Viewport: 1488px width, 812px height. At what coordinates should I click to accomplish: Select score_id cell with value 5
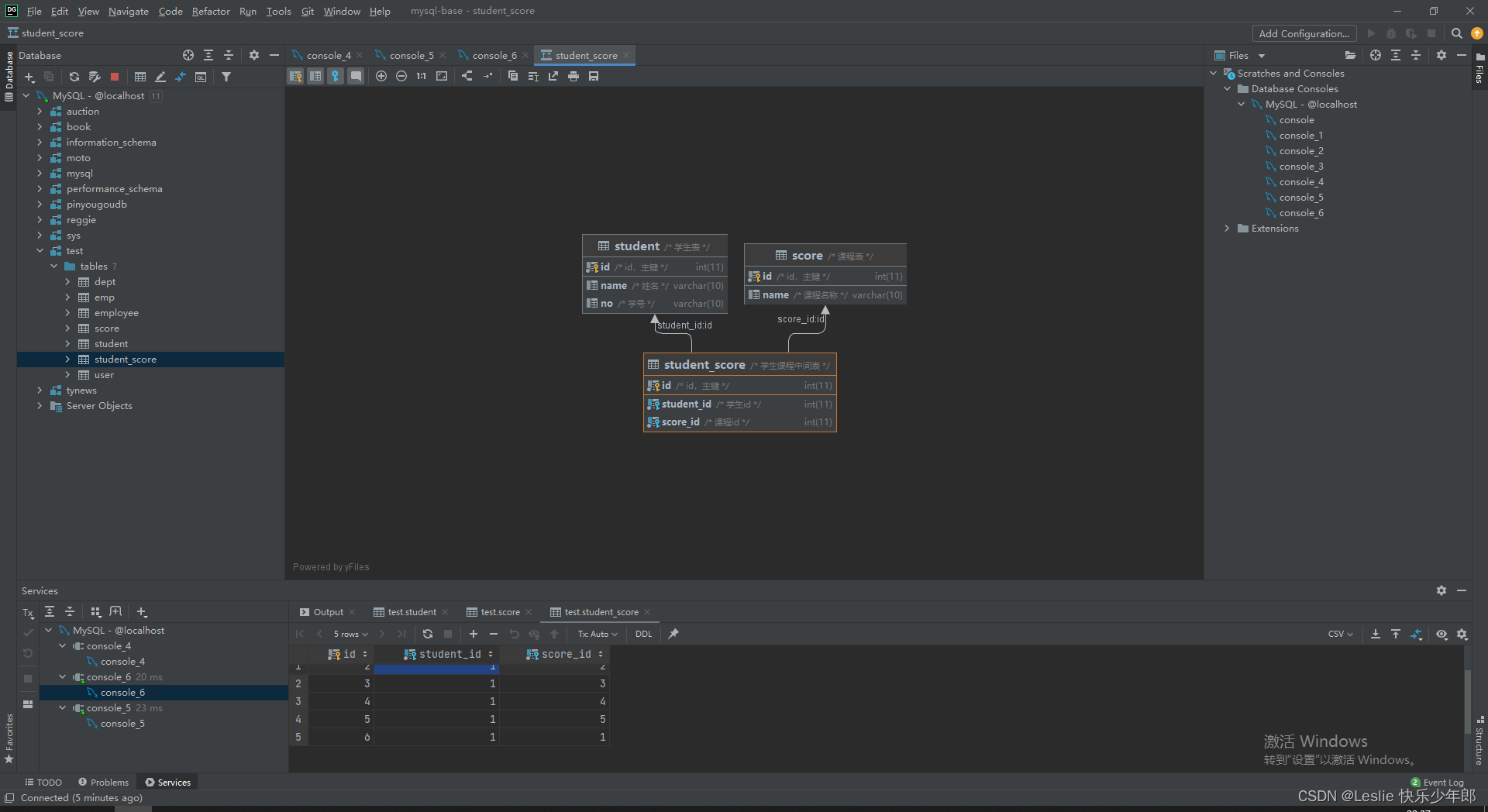point(555,719)
